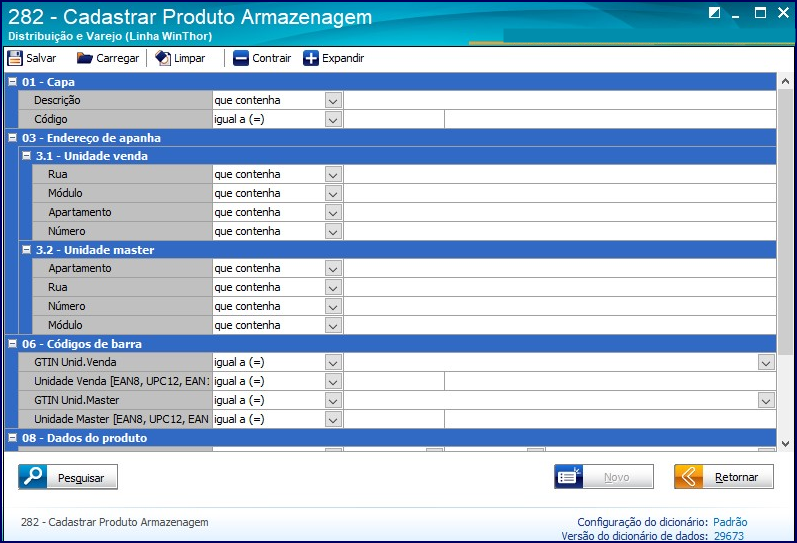Open Módulo operator dropdown under Unidade venda

(333, 193)
